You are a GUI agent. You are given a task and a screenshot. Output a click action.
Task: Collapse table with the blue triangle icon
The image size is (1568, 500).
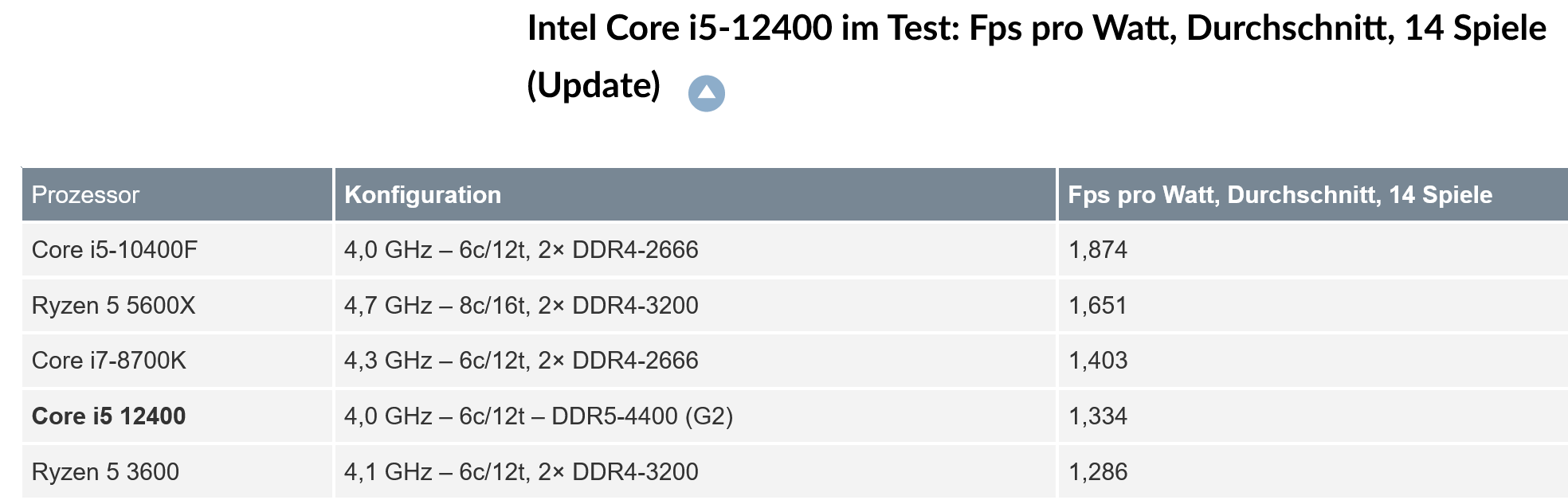point(706,93)
